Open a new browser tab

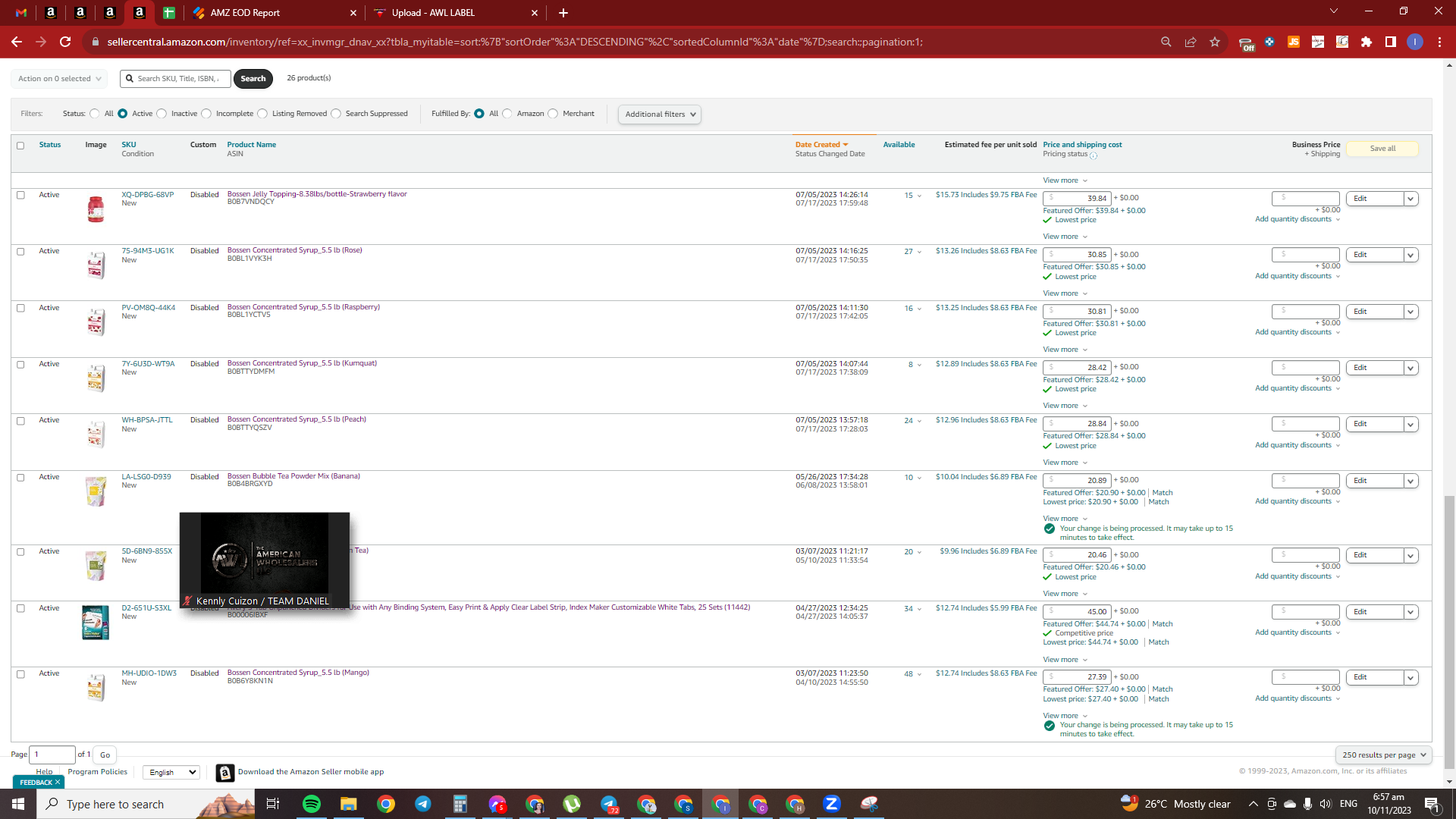pyautogui.click(x=563, y=13)
